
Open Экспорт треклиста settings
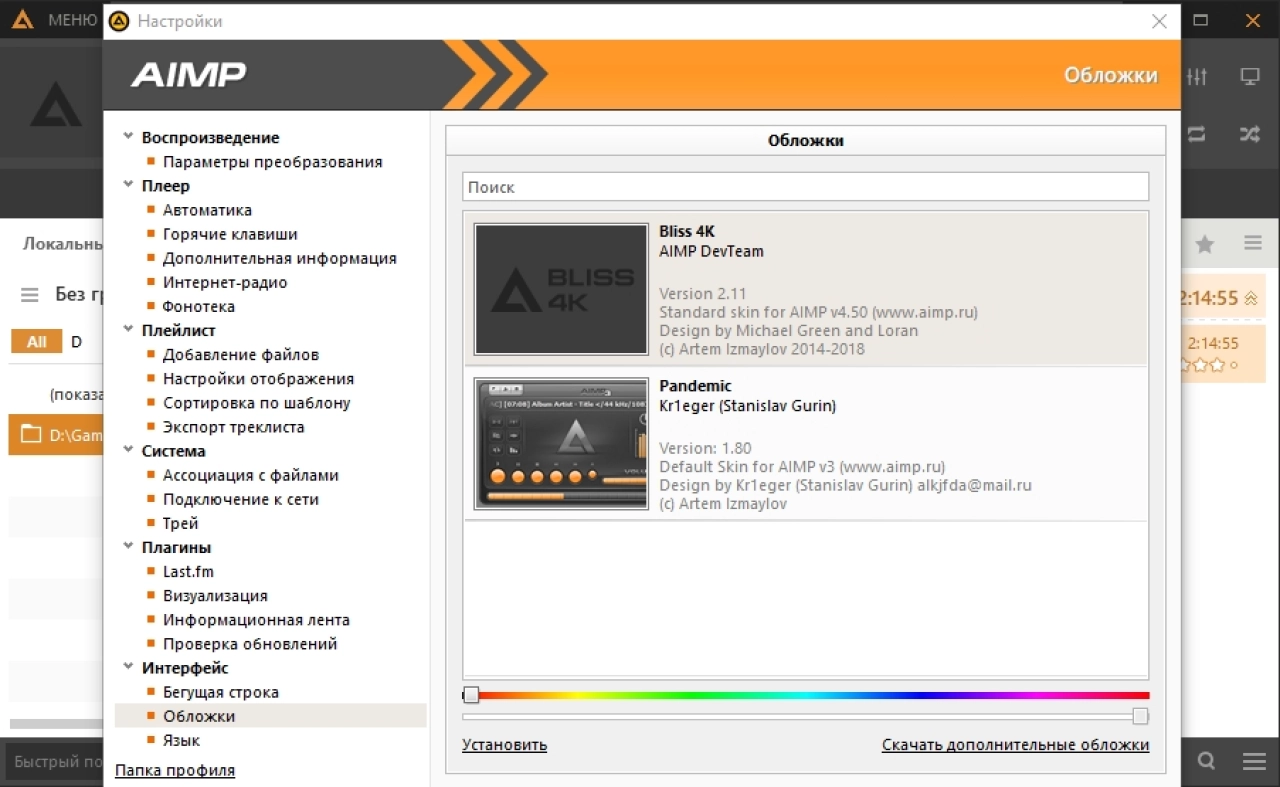point(233,427)
